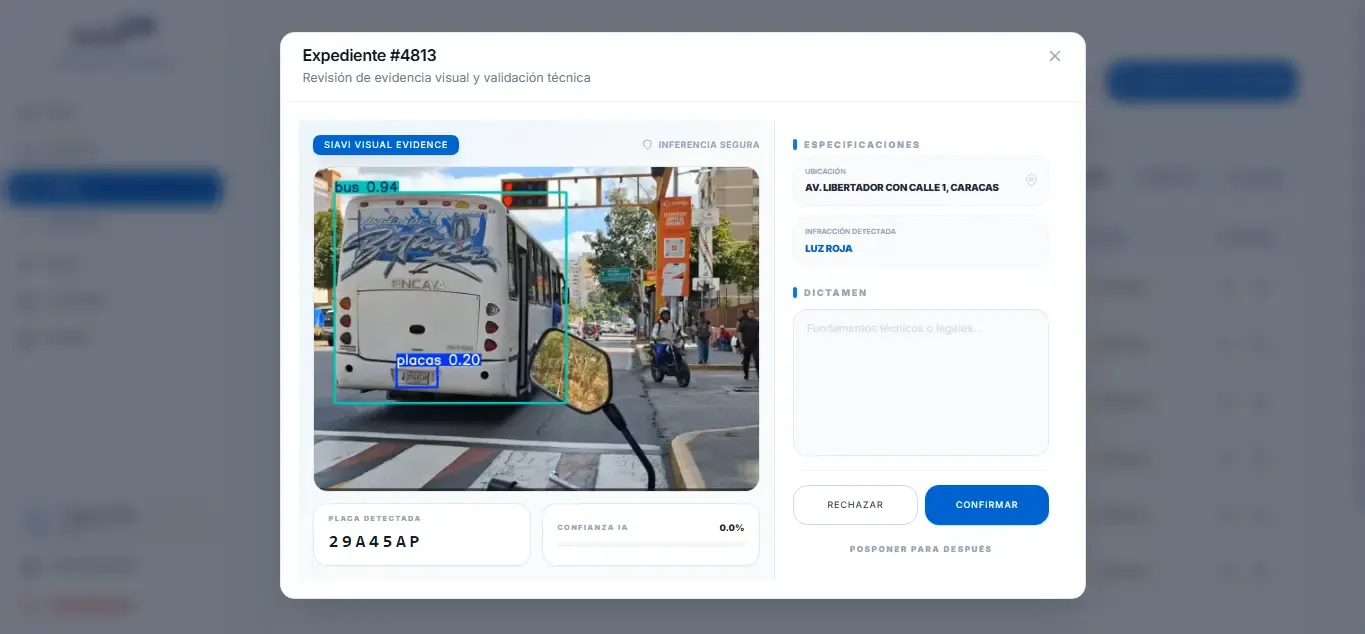This screenshot has width=1365, height=634.
Task: Click the Dictamen section heading
Action: click(836, 293)
